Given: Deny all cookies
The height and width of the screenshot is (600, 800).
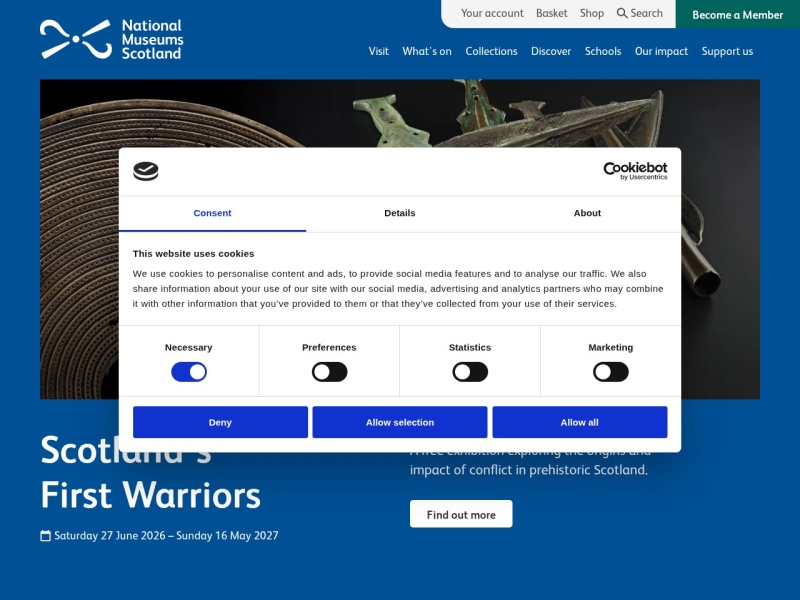Looking at the screenshot, I should 220,422.
